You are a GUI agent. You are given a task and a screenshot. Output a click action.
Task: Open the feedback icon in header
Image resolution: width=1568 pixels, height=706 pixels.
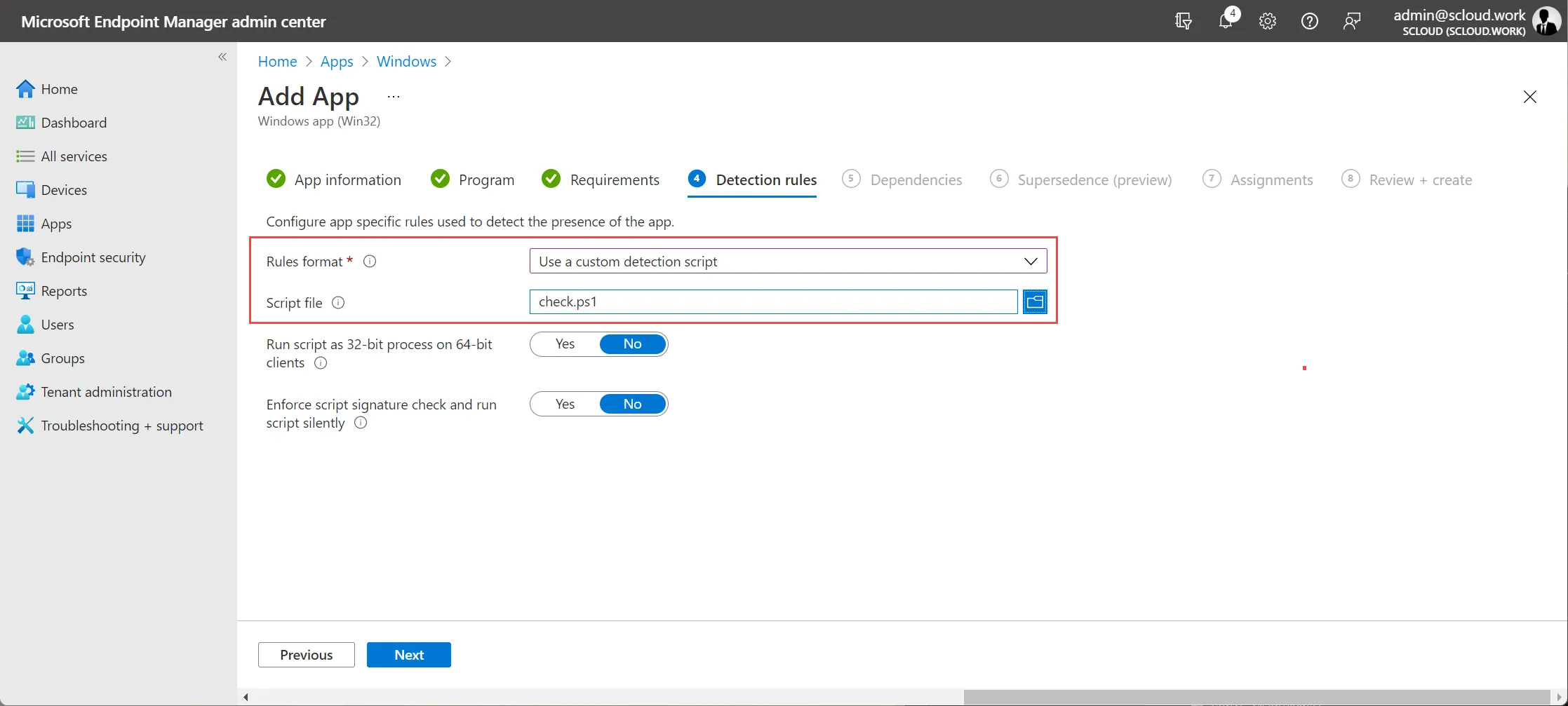coord(1351,21)
